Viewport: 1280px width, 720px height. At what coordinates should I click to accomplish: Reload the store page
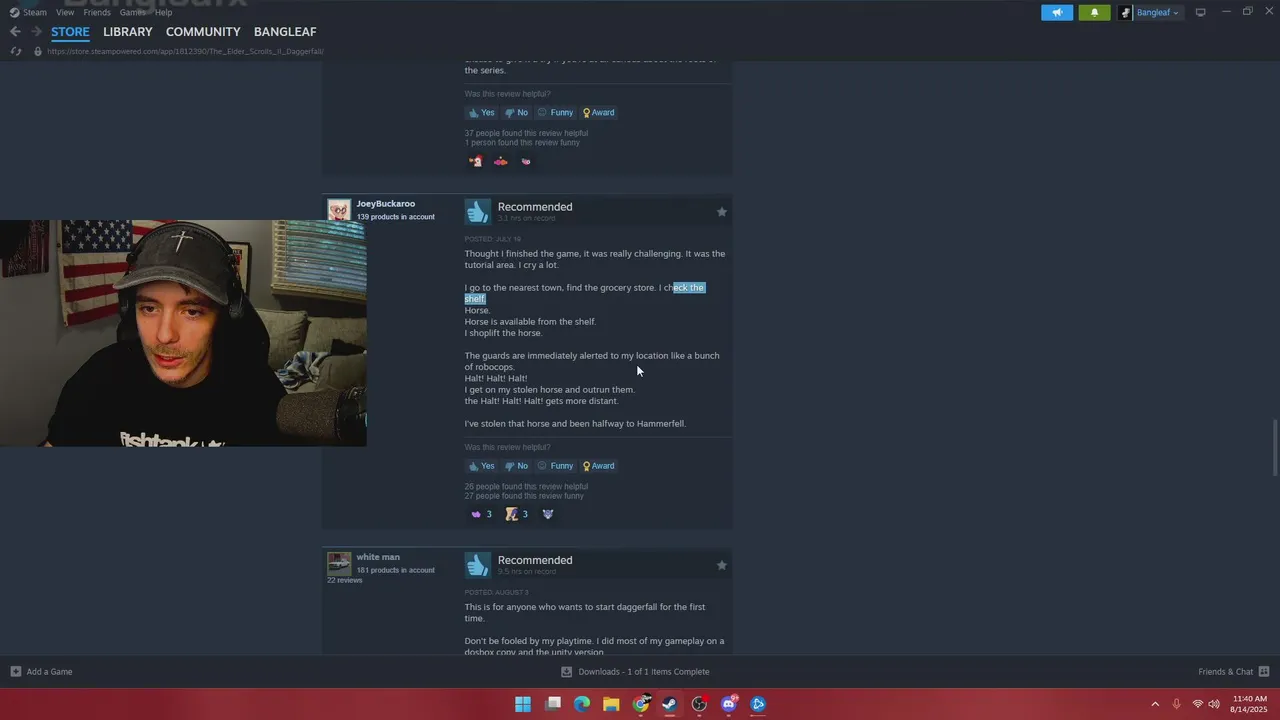tap(15, 51)
